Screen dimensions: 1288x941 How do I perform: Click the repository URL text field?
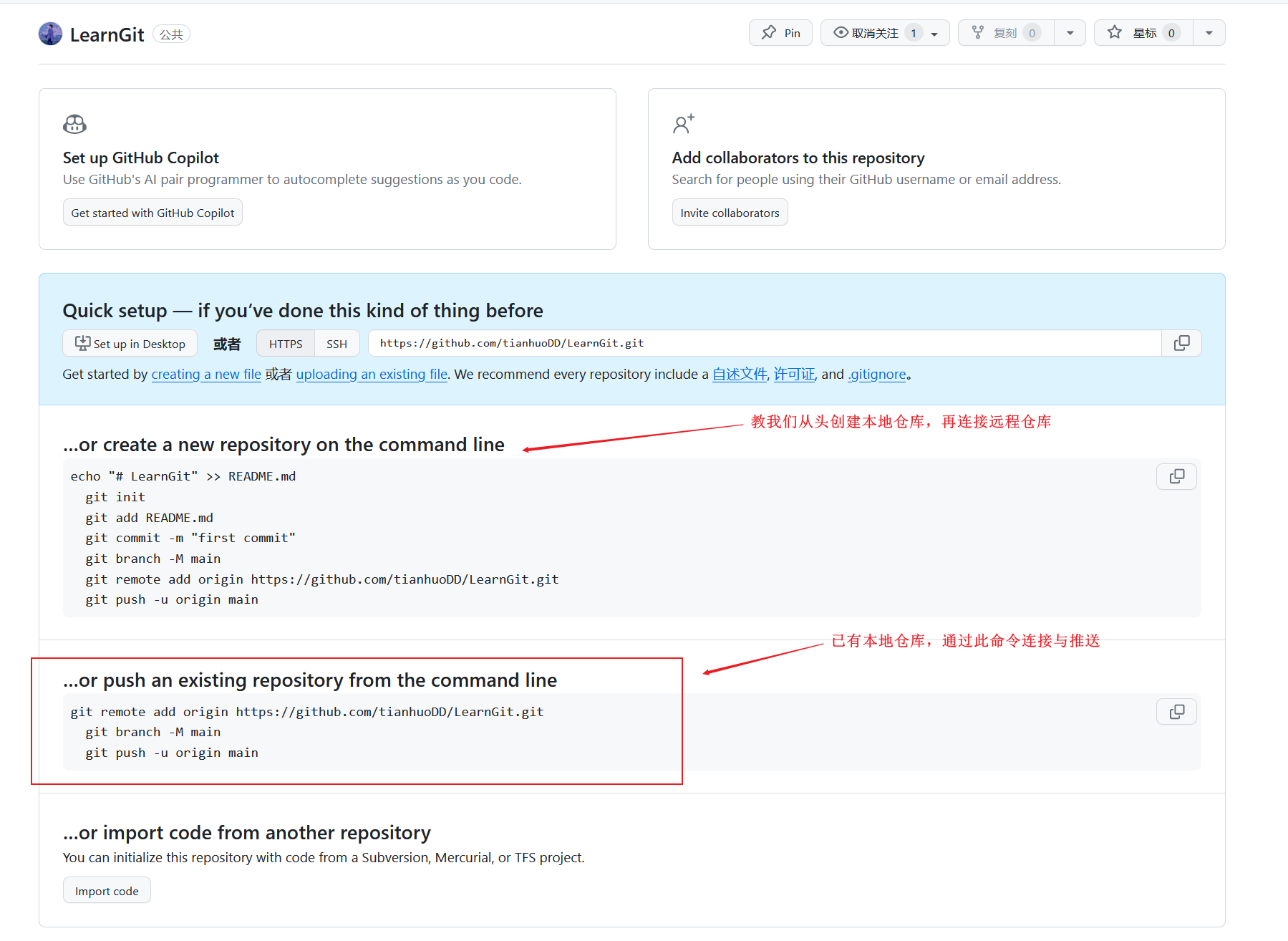(763, 343)
